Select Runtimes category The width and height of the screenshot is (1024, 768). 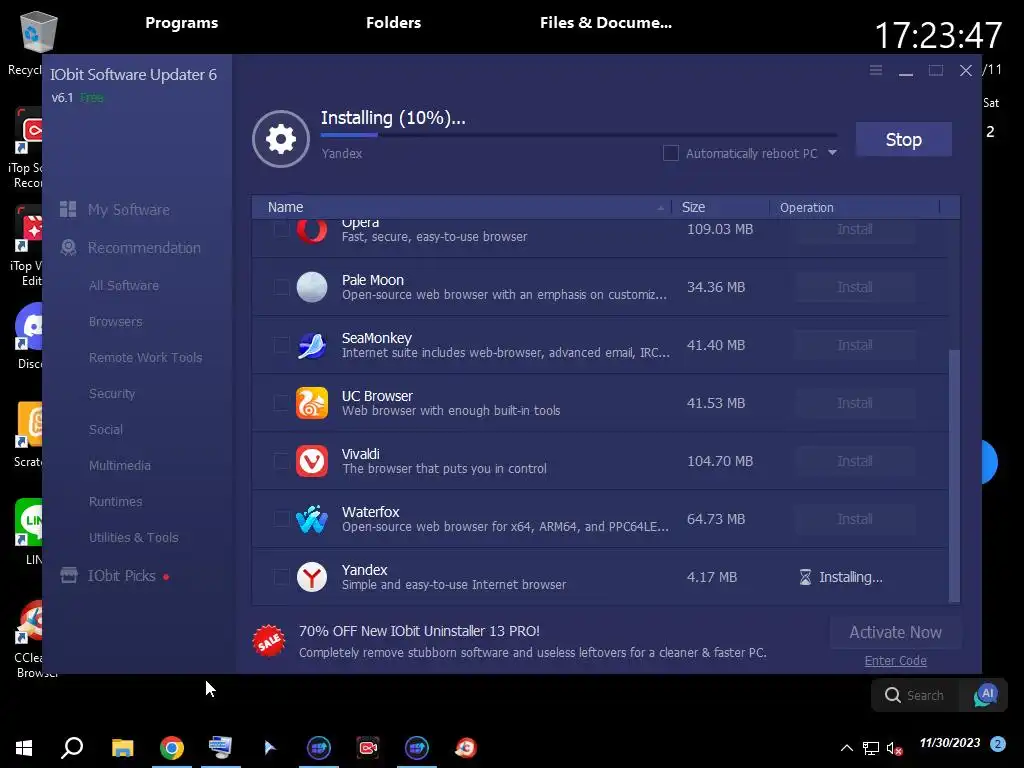(x=116, y=501)
